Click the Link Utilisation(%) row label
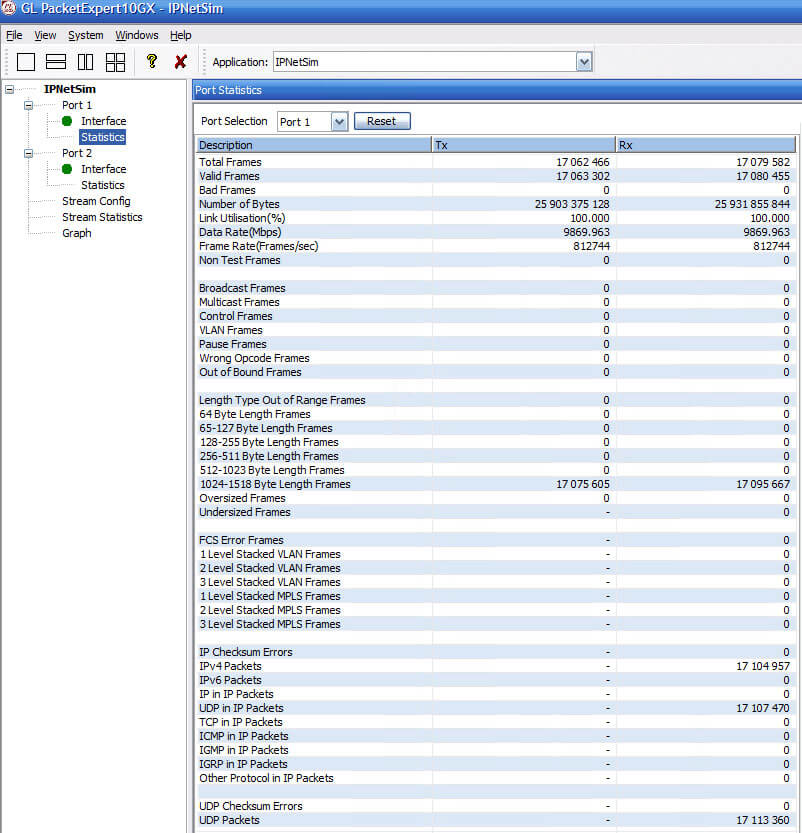This screenshot has width=802, height=833. click(242, 218)
